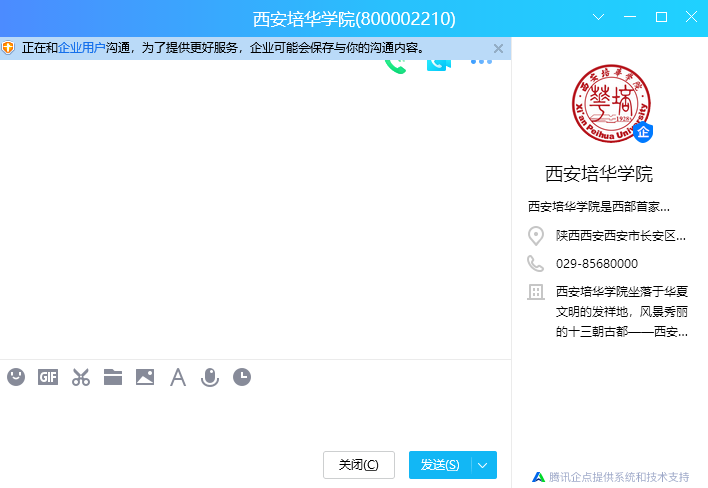This screenshot has height=488, width=708.
Task: Click the Xi'an Peihua University logo avatar
Action: [x=610, y=104]
